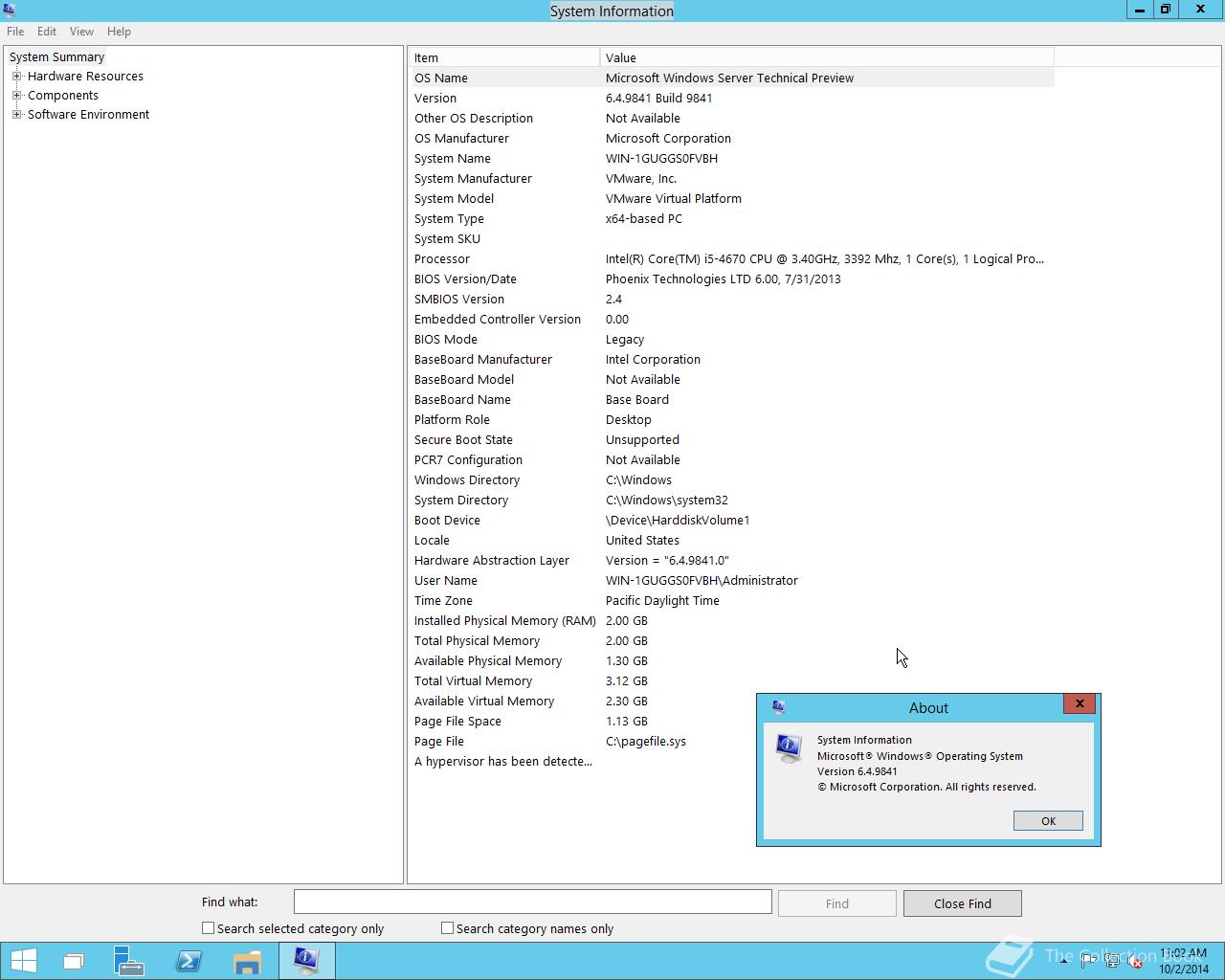
Task: Select the Total Virtual Memory row
Action: [732, 681]
